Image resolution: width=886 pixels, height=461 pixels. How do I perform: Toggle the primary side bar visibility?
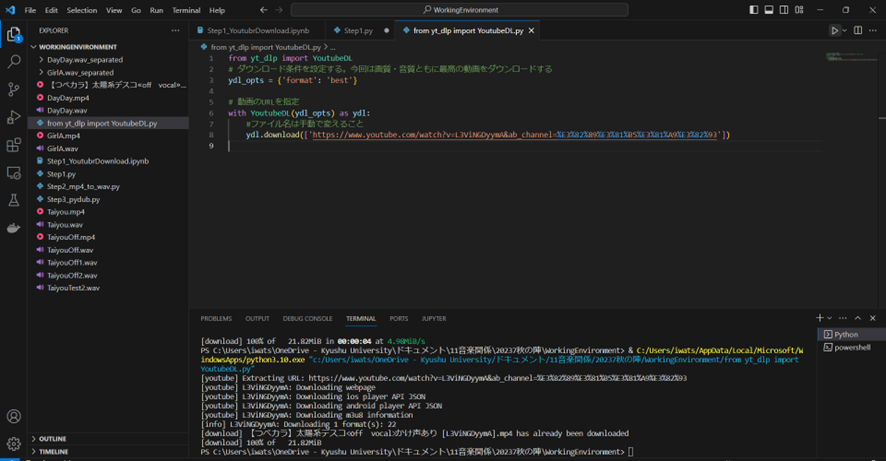[x=753, y=10]
